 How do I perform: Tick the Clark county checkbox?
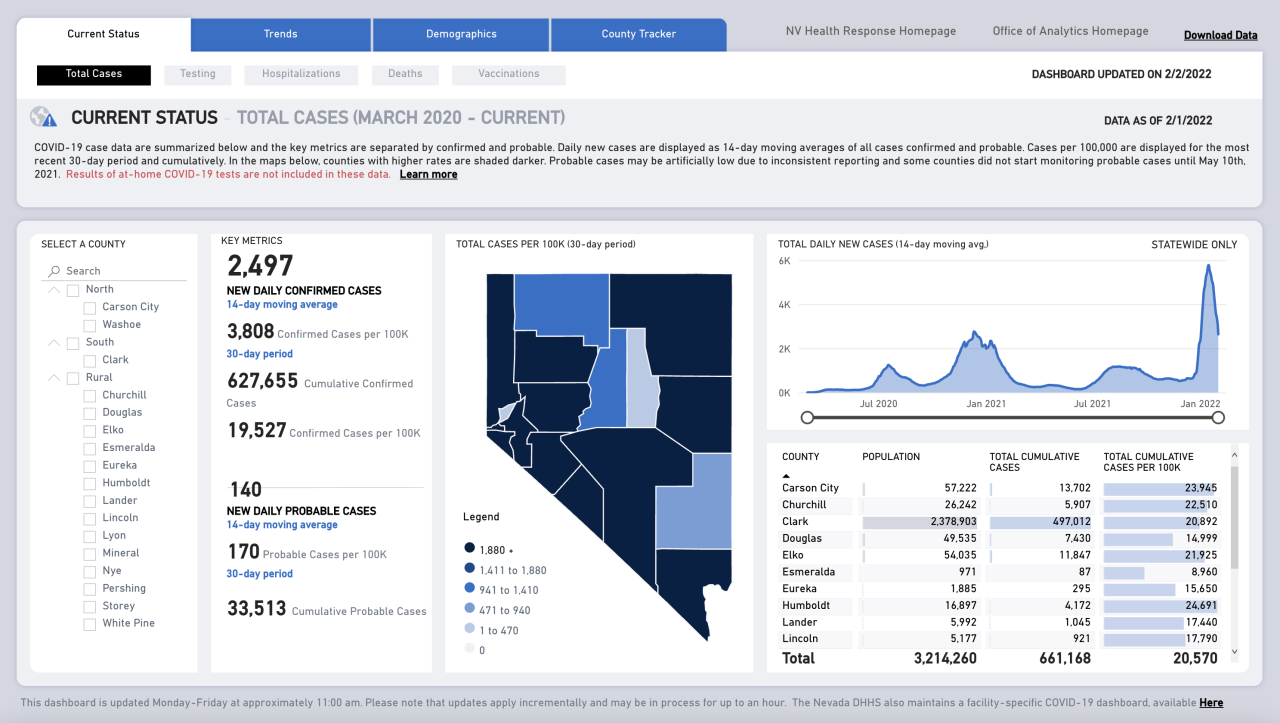[x=90, y=360]
